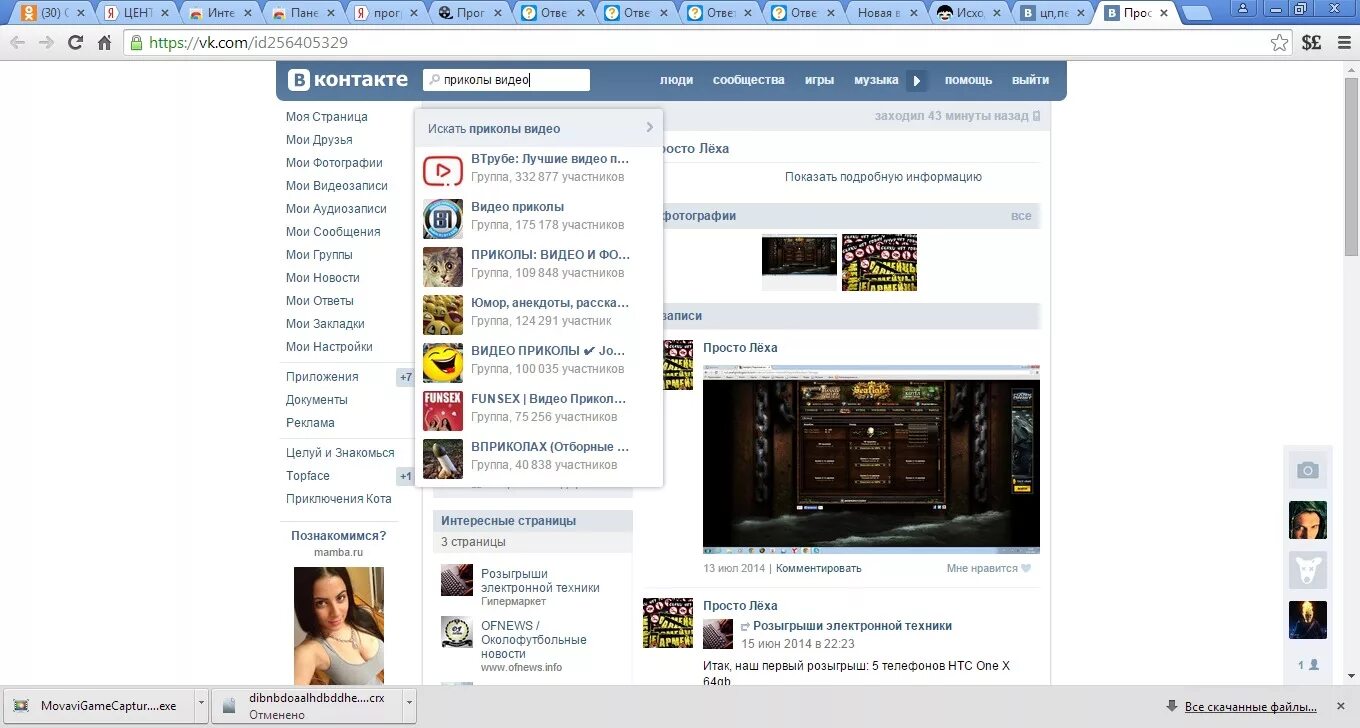Open second yellow-black photo thumbnail
The image size is (1360, 728).
point(879,262)
